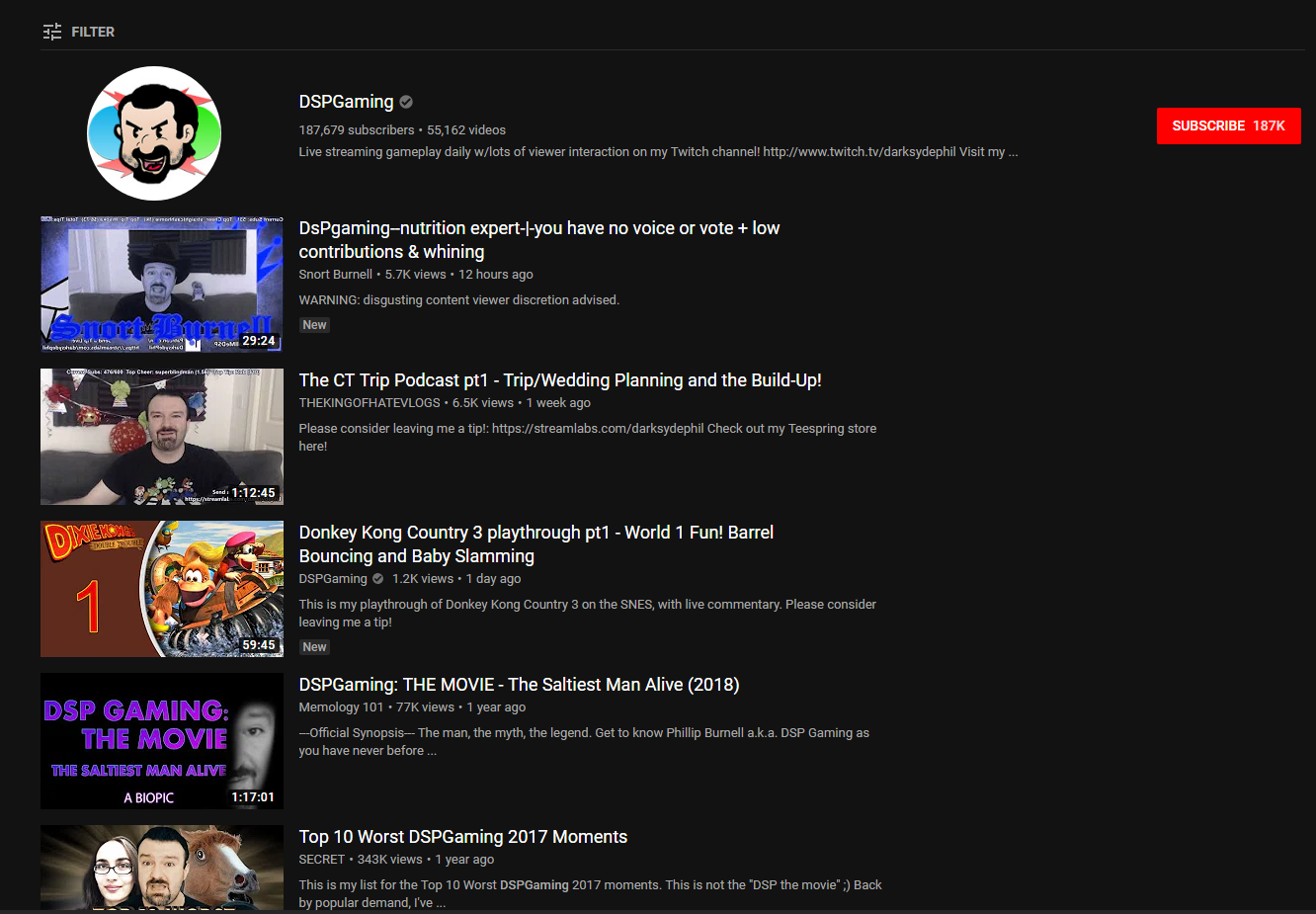Click the New badge under Donkey Kong video
The width and height of the screenshot is (1316, 914).
coord(314,647)
